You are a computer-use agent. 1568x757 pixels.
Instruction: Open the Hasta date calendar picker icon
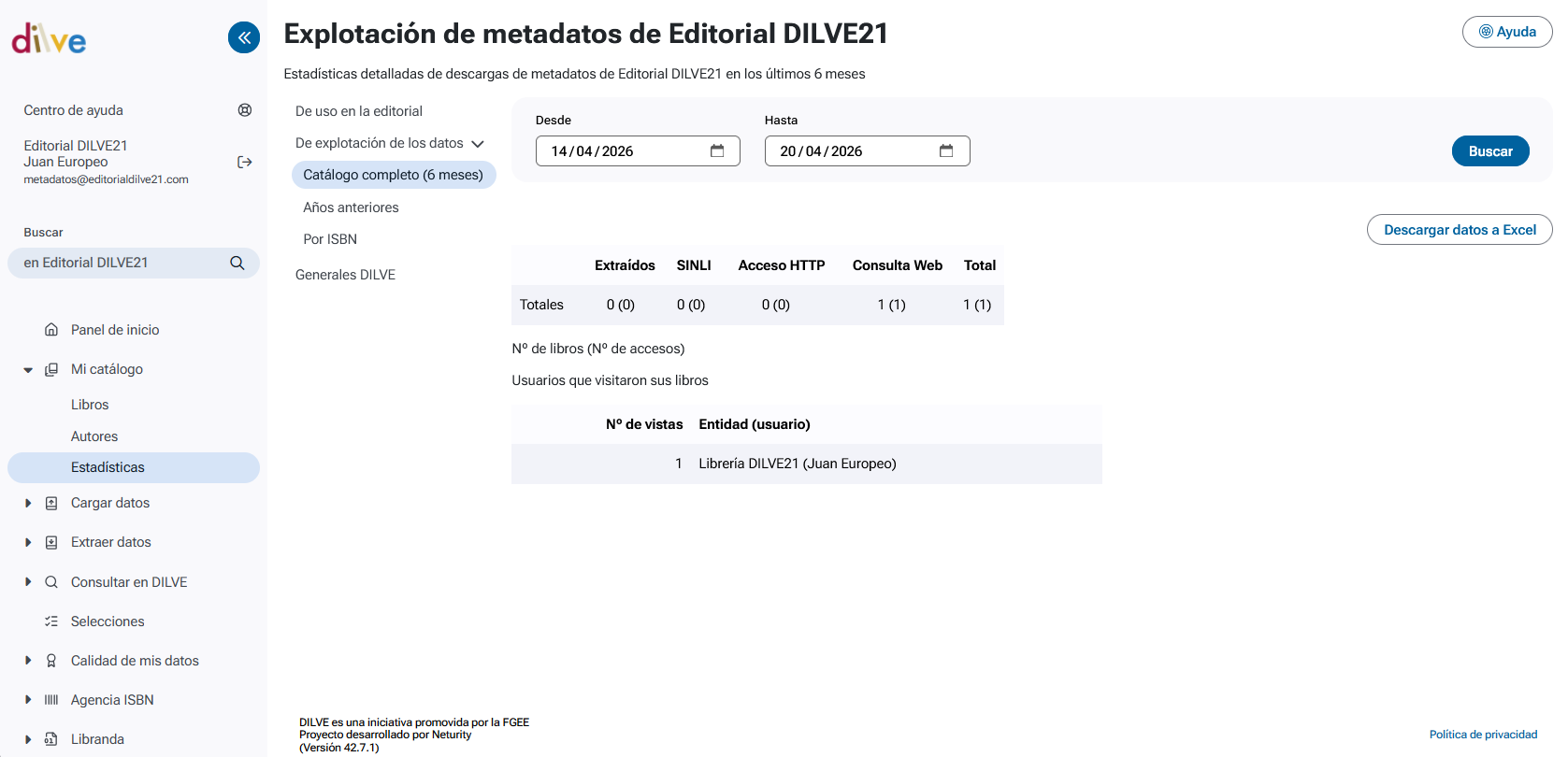tap(946, 151)
